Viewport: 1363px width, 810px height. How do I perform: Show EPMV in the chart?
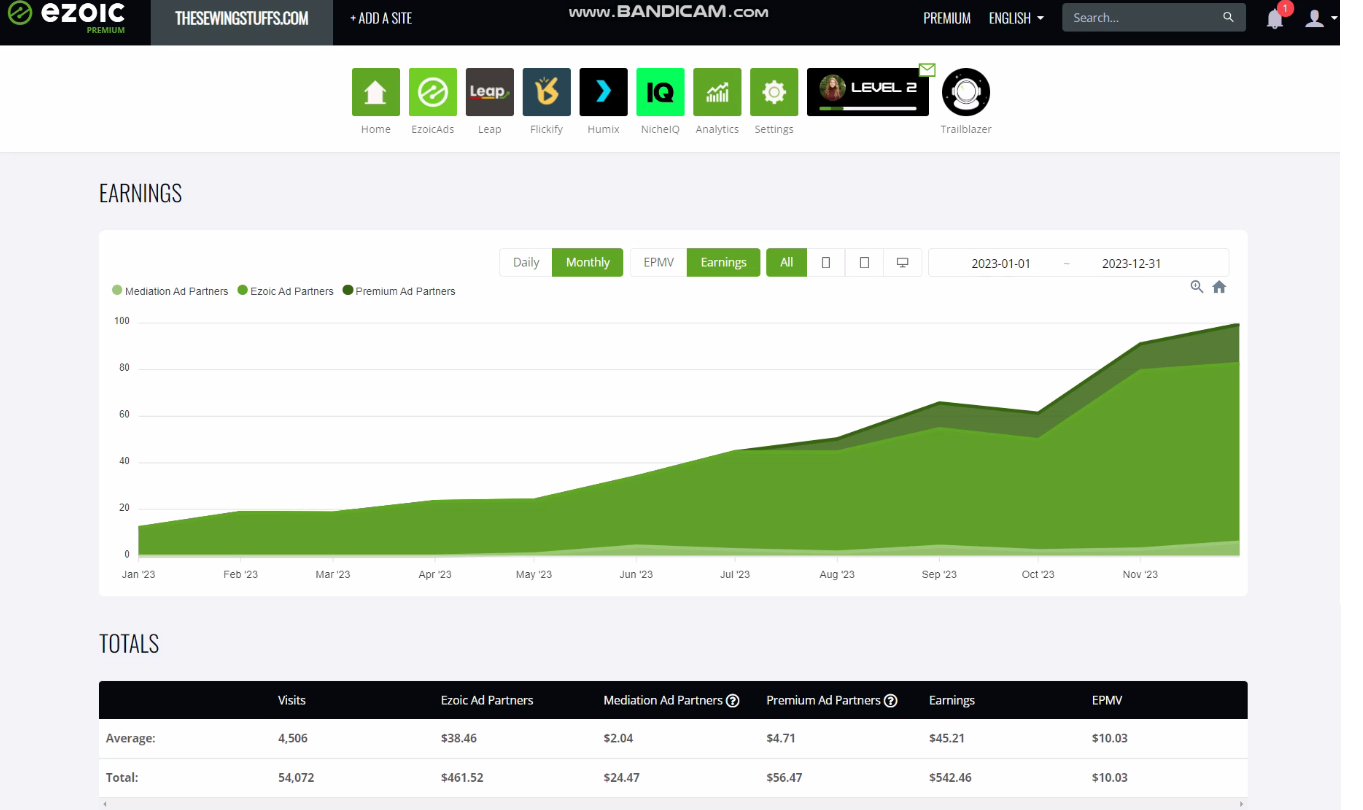pyautogui.click(x=658, y=262)
